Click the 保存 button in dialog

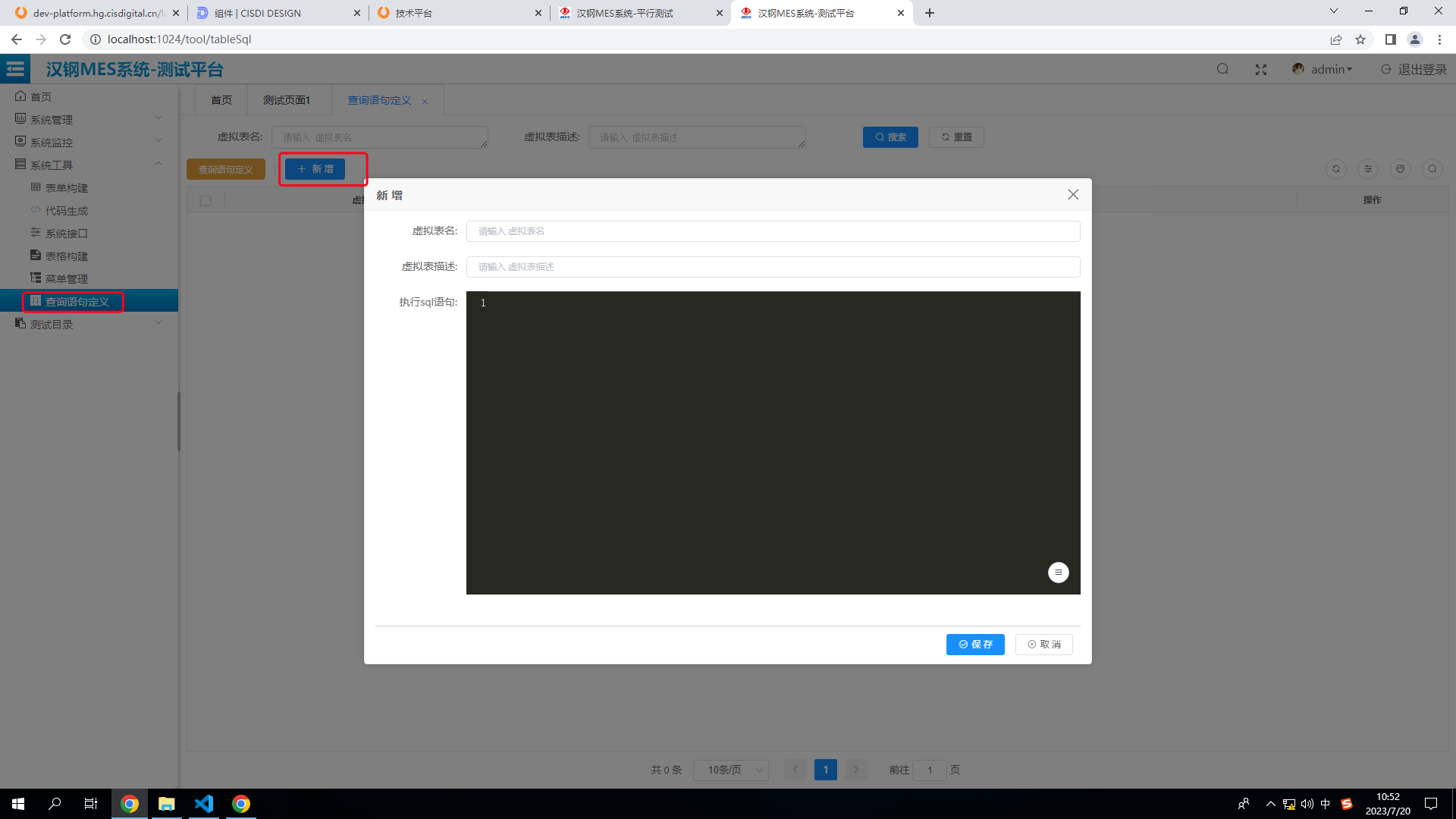(975, 644)
